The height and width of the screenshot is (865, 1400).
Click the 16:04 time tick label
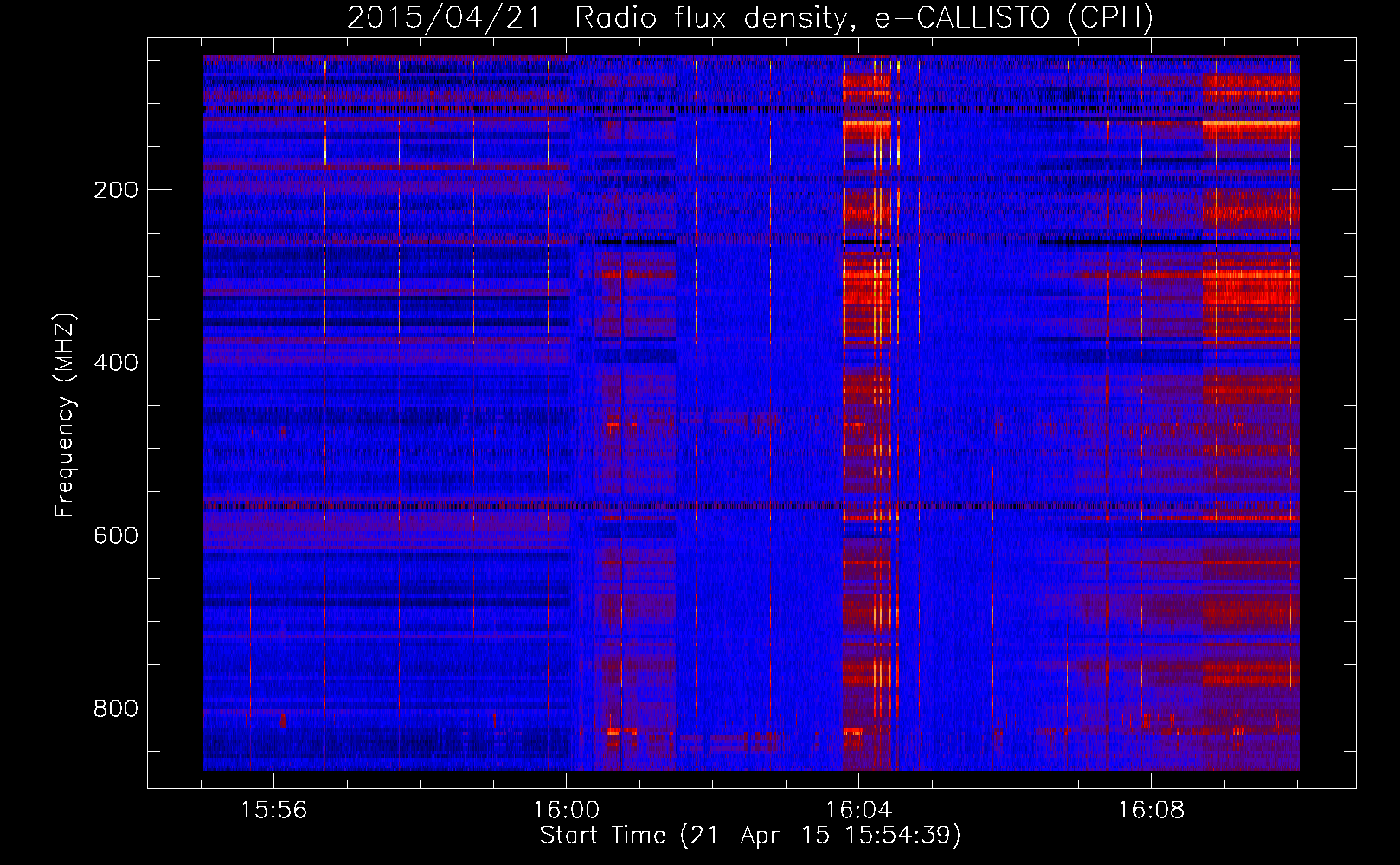pyautogui.click(x=858, y=811)
